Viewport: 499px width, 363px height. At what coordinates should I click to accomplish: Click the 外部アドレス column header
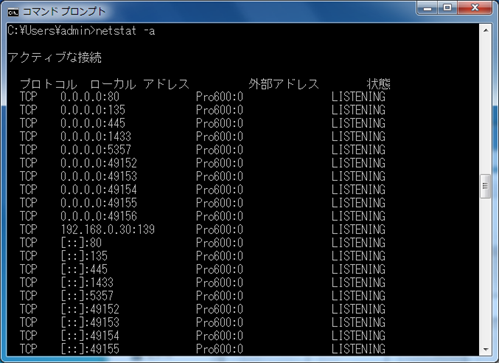coord(283,84)
